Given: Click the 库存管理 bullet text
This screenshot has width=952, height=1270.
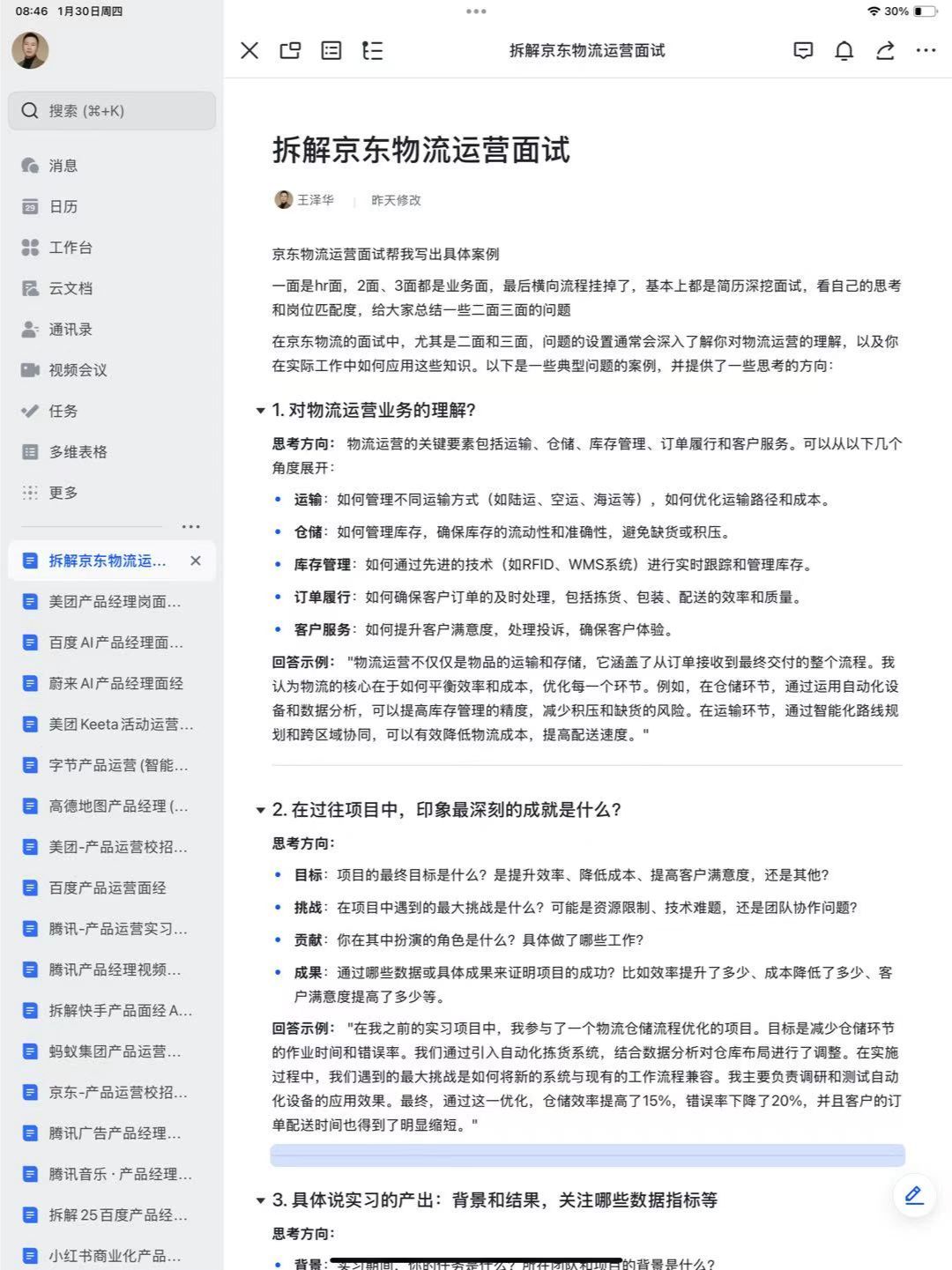Looking at the screenshot, I should click(x=554, y=565).
